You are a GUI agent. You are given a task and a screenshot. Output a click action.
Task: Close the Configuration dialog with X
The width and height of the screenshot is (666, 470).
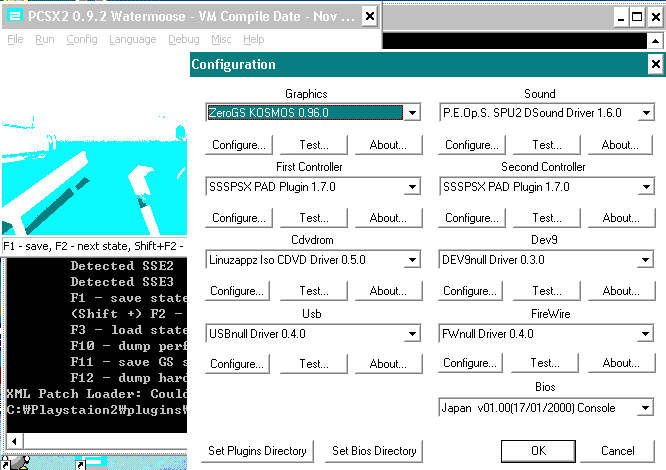point(656,65)
